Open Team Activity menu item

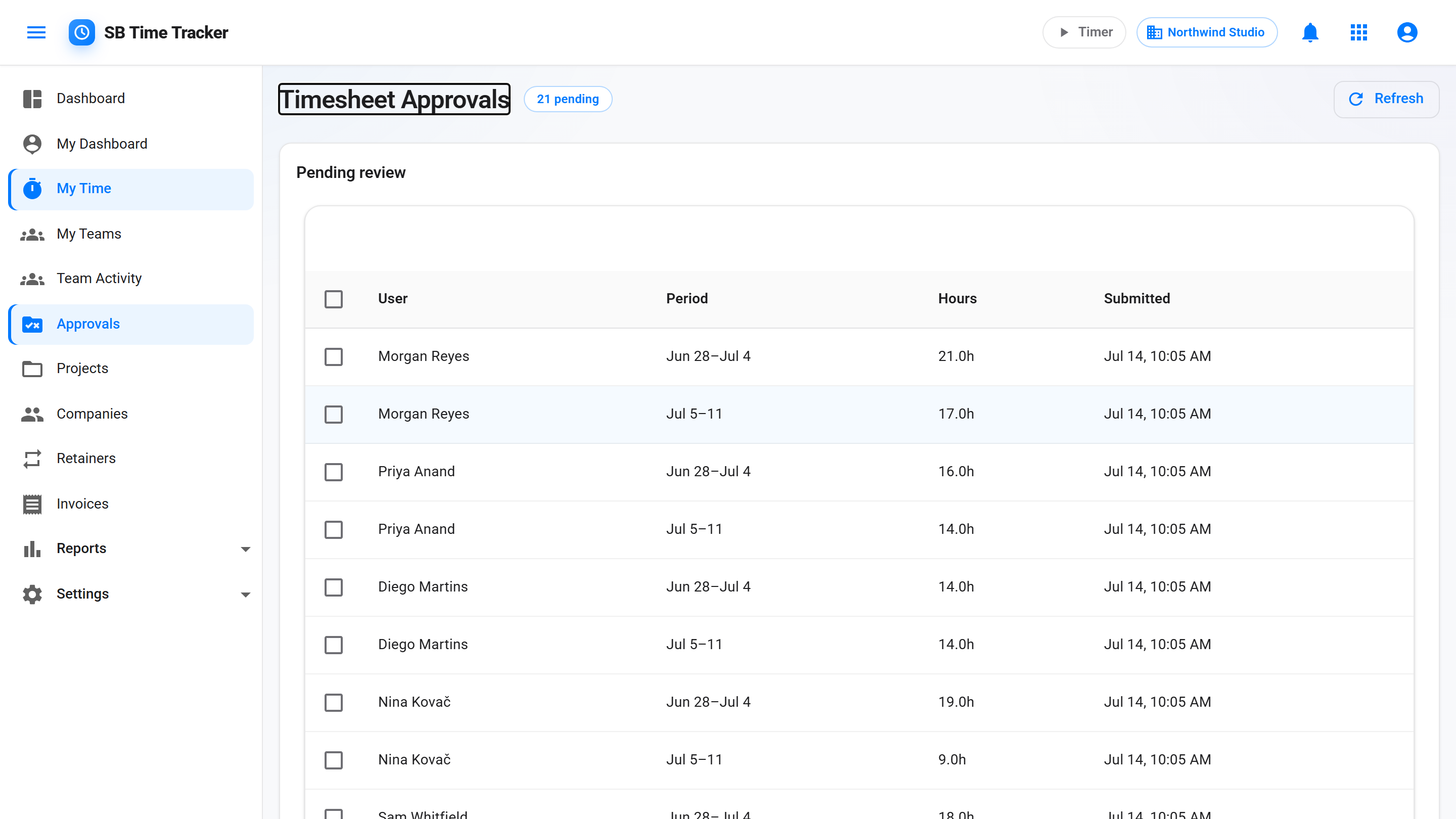(x=131, y=279)
